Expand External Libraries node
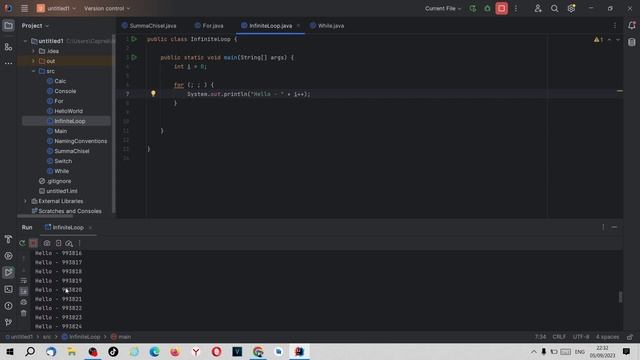 point(25,201)
